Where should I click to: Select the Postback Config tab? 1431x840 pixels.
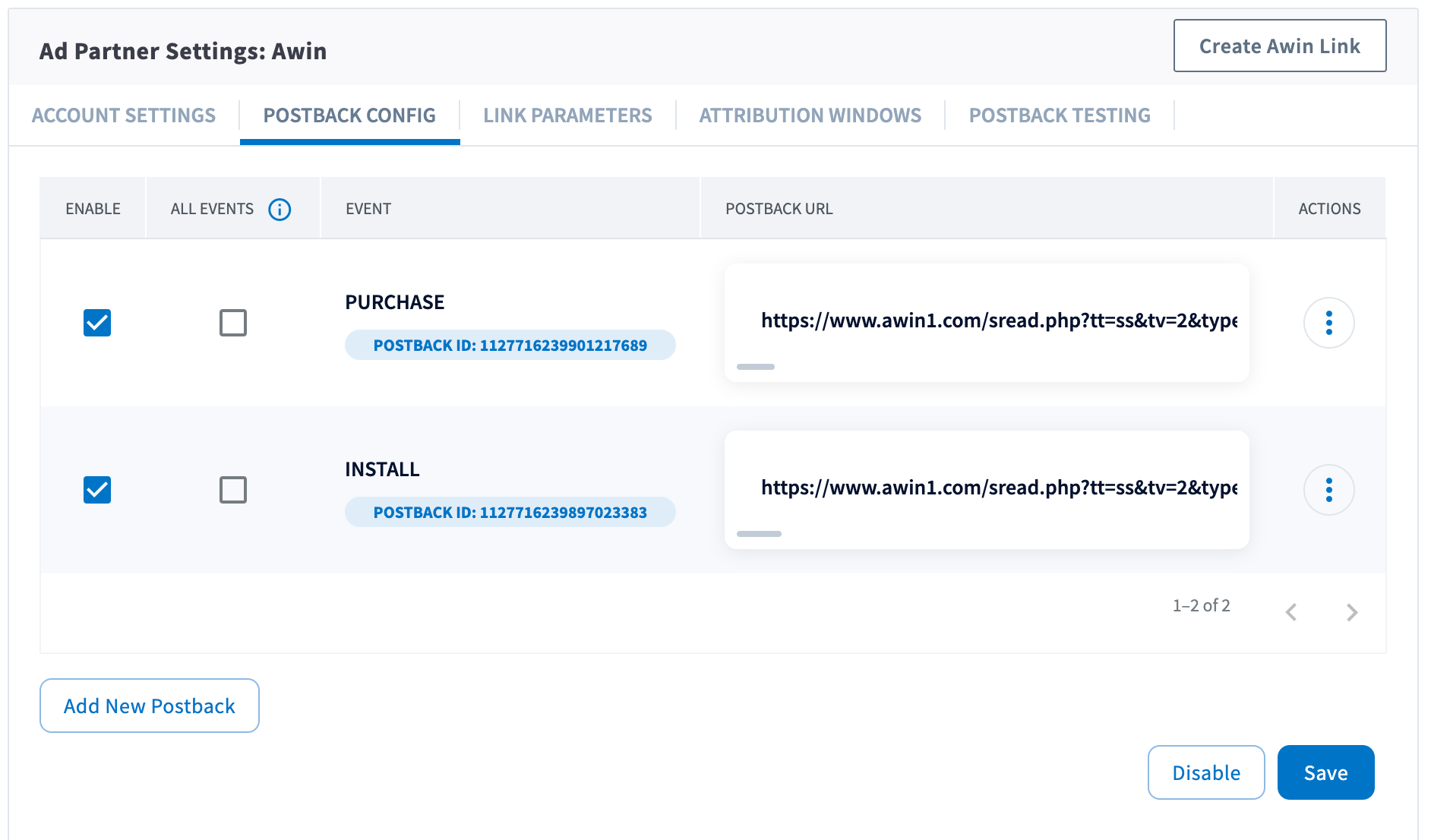point(349,115)
